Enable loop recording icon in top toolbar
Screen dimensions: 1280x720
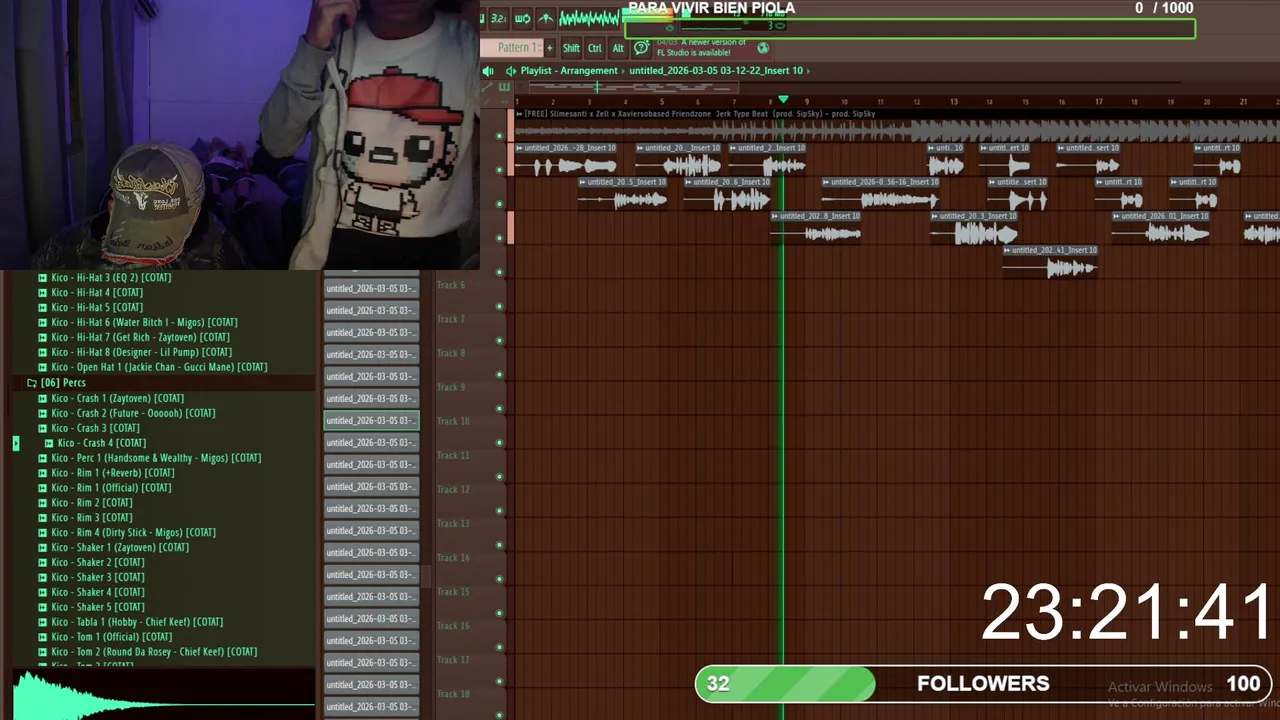(522, 19)
